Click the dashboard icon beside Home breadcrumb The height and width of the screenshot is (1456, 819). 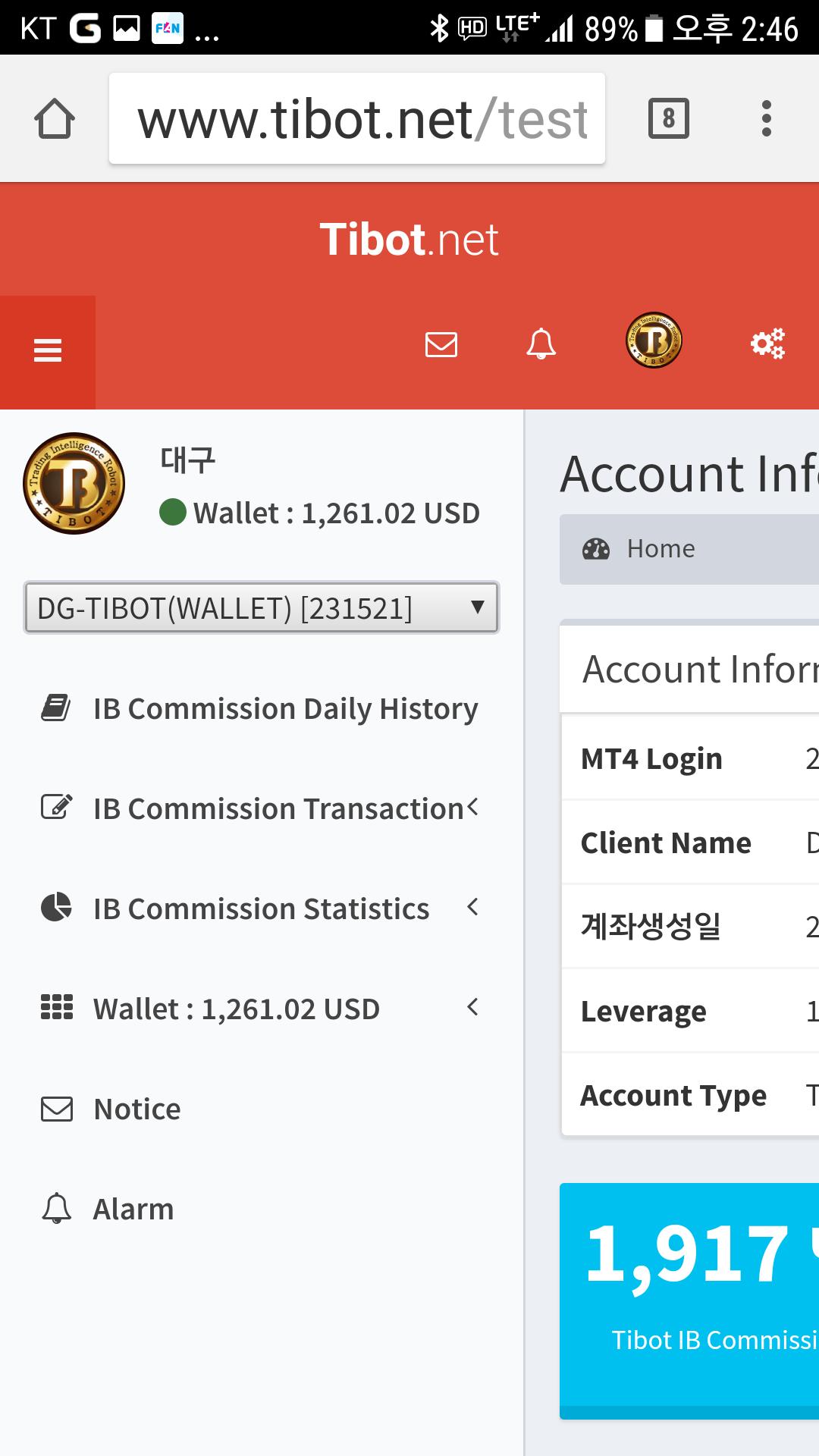(x=596, y=549)
